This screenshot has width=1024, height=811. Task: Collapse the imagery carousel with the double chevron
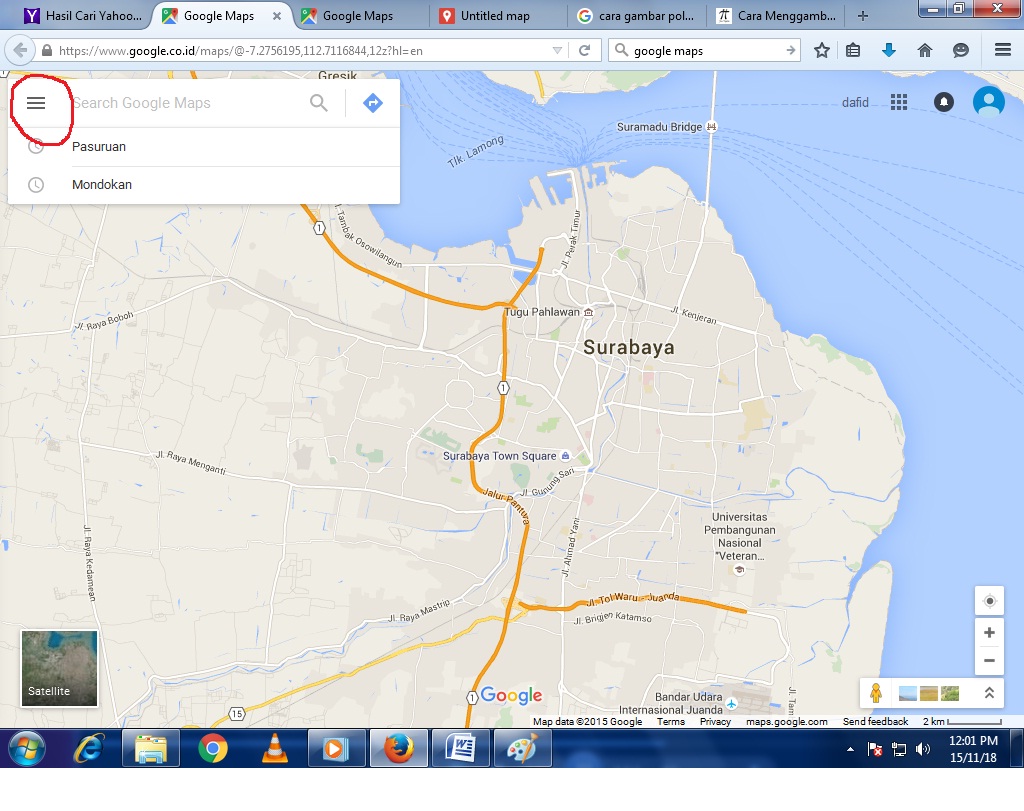[x=989, y=692]
